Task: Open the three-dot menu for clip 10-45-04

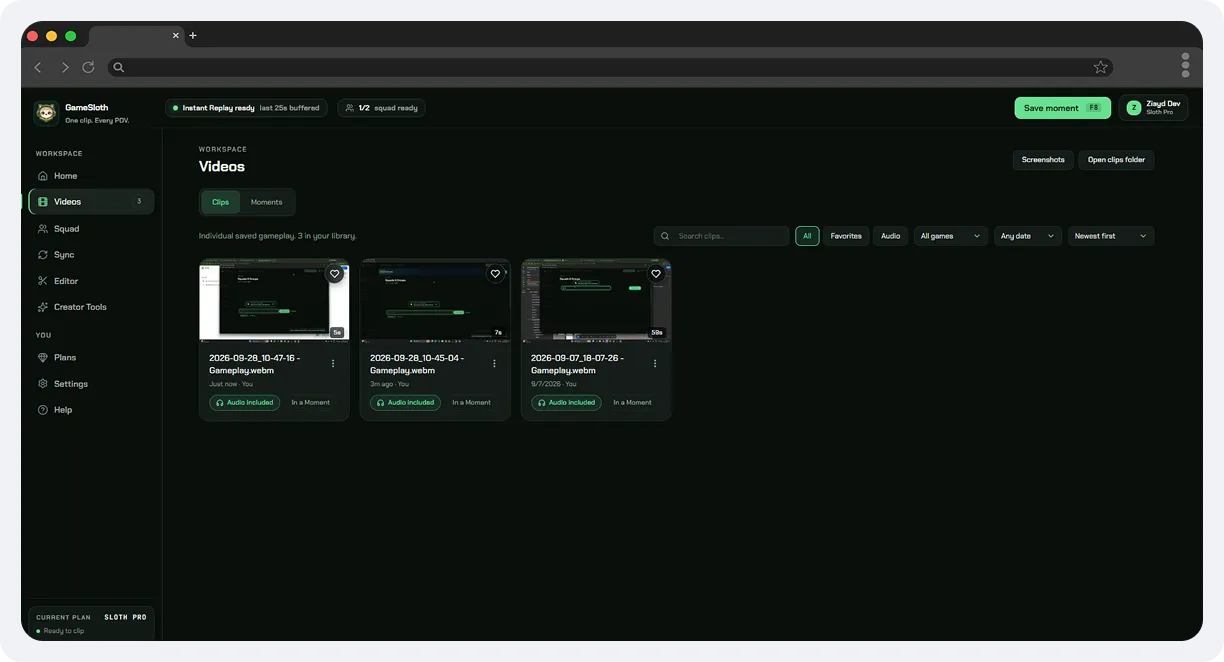Action: pos(494,364)
